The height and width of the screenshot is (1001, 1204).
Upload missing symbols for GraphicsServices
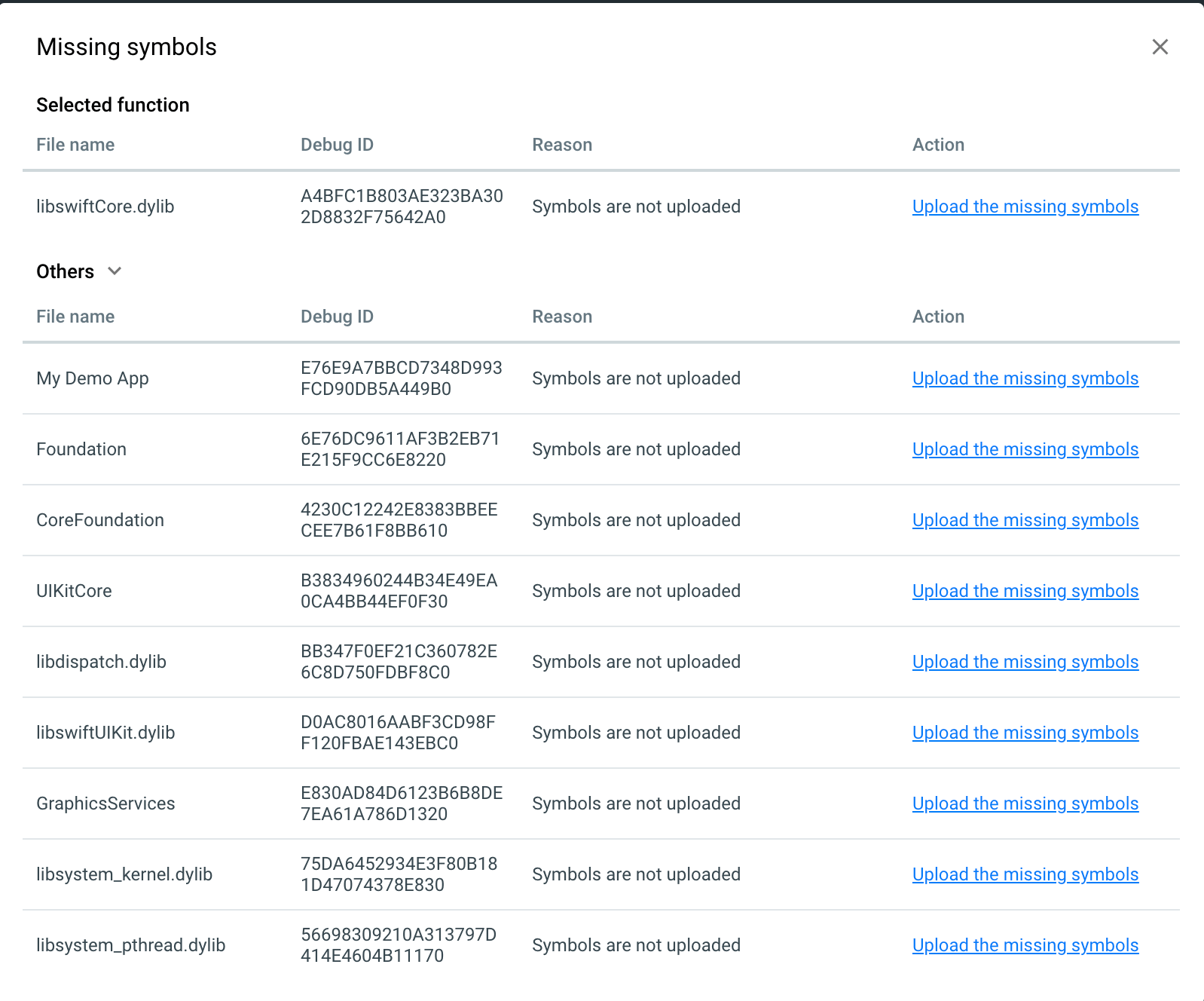click(1025, 804)
